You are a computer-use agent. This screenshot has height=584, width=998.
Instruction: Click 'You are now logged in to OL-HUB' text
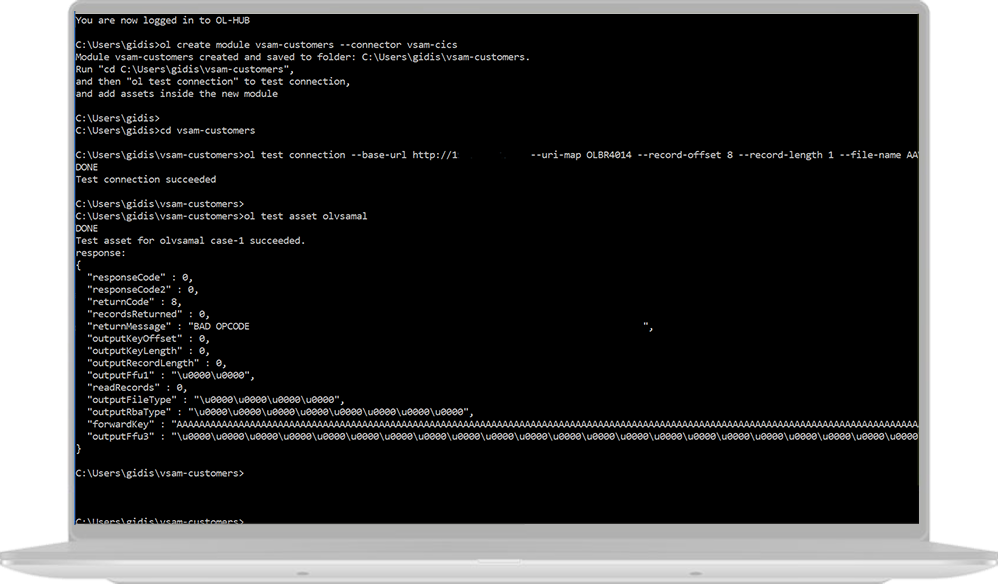pos(162,20)
